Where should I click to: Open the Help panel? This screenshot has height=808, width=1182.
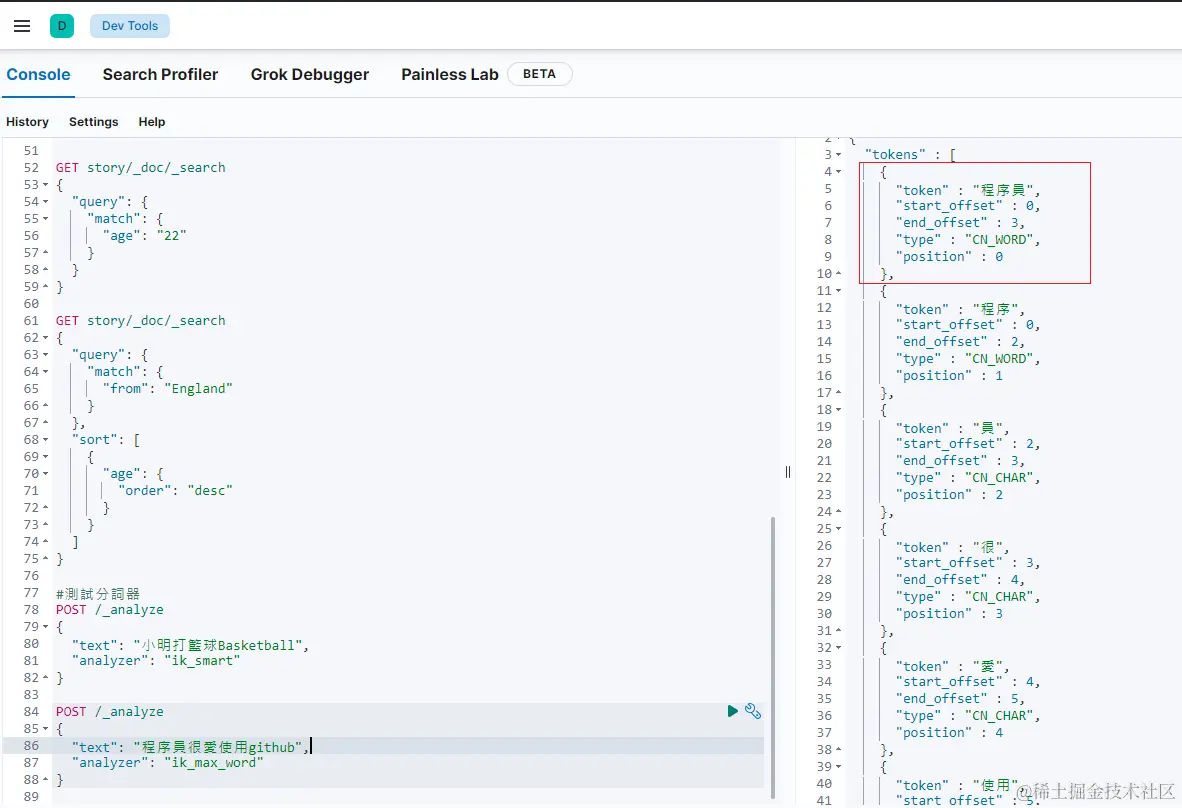(152, 121)
